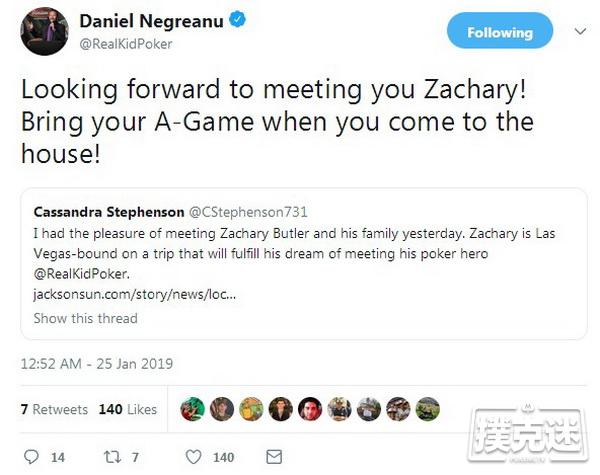Open Daniel Negreanu's profile avatar
Viewport: 600px width, 475px height.
(x=44, y=31)
